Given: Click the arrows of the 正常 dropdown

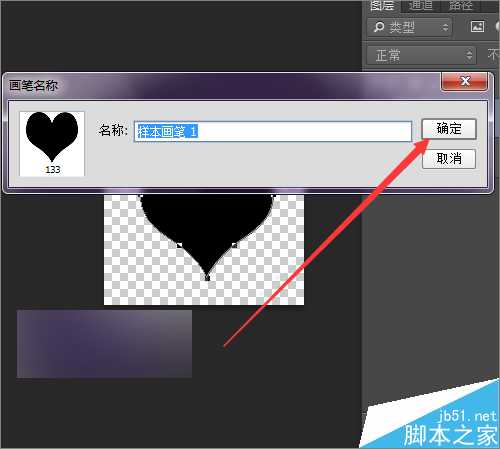Looking at the screenshot, I should [469, 55].
